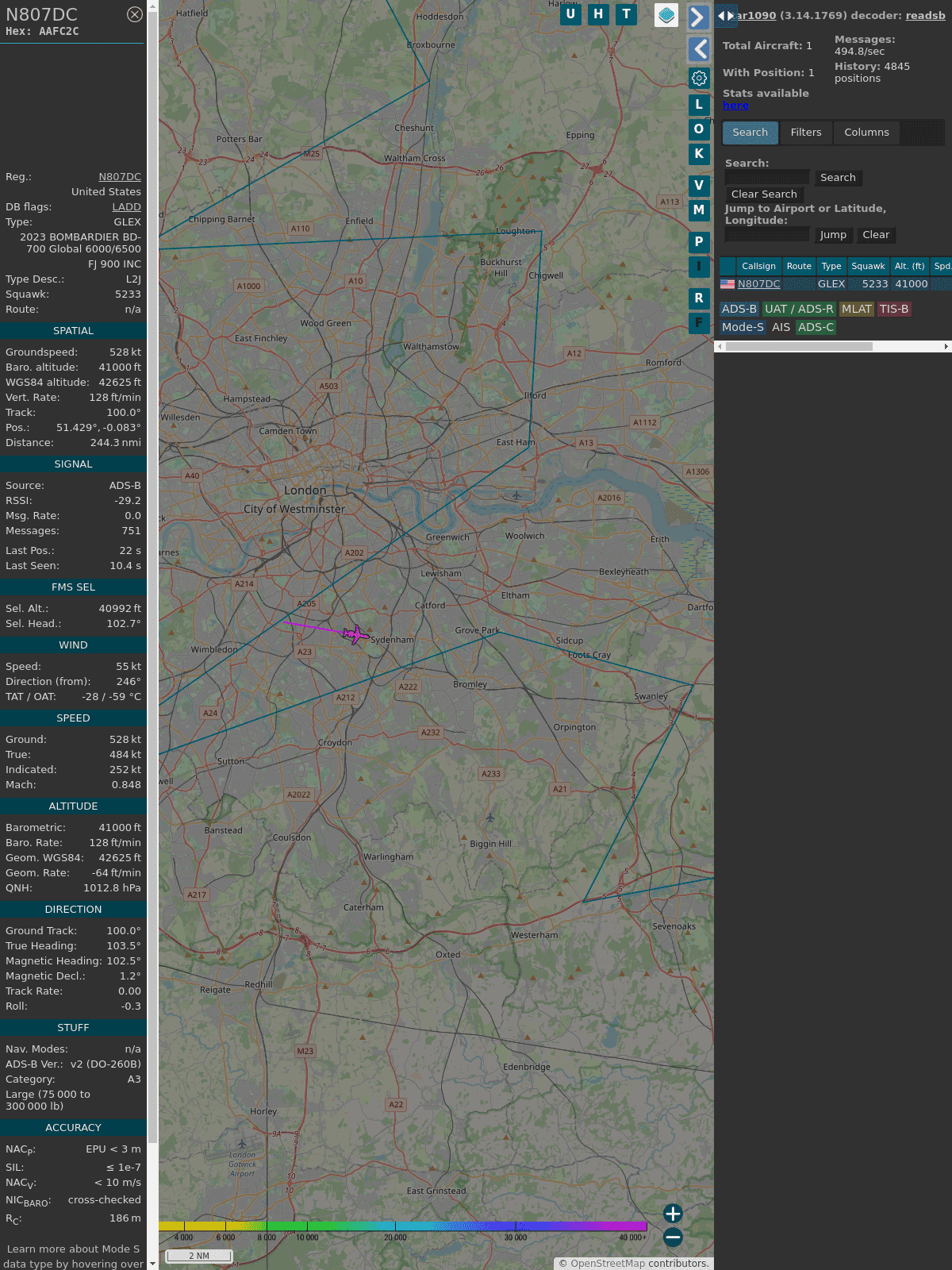Switch to the Filters tab
Viewport: 952px width, 1270px height.
805,133
